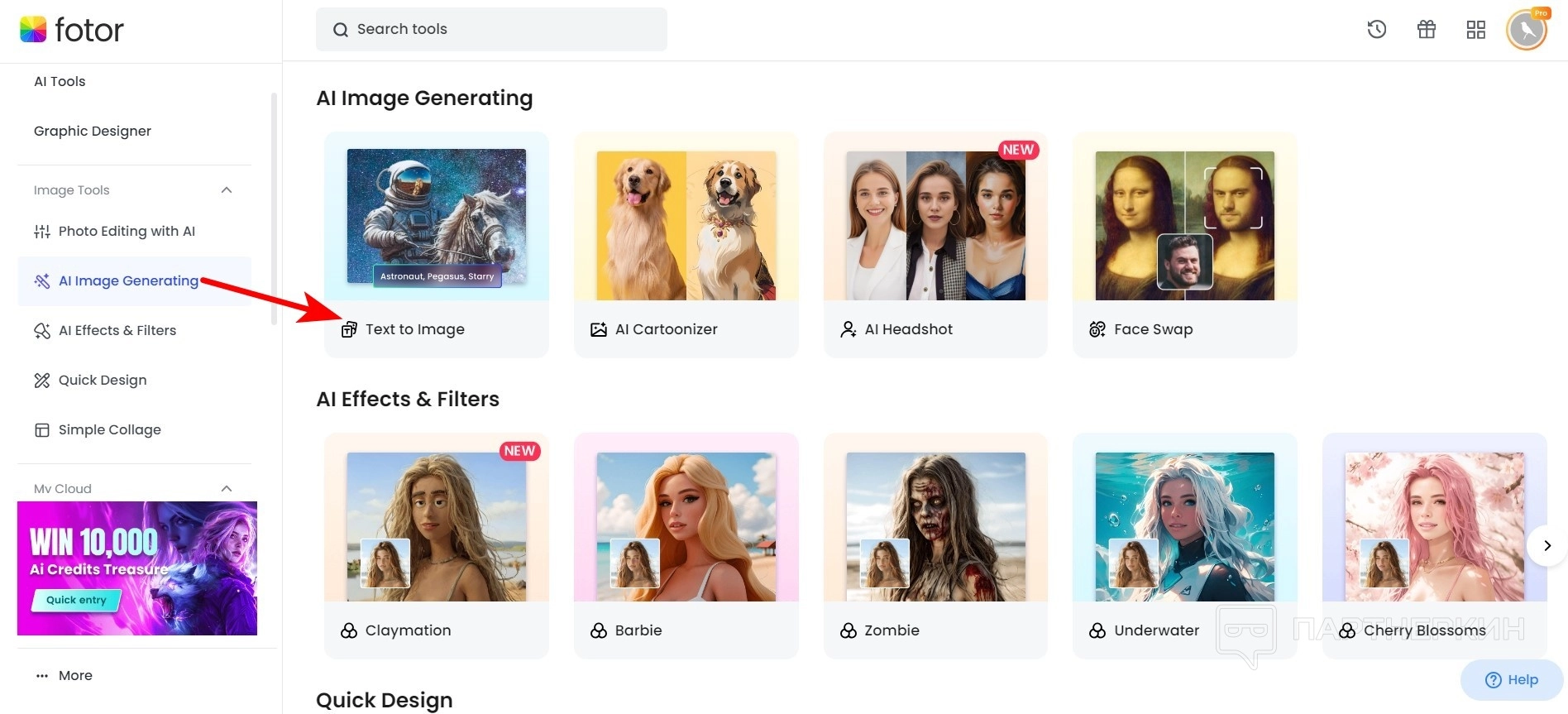The width and height of the screenshot is (1568, 714).
Task: Focus the Search tools field
Action: (x=491, y=30)
